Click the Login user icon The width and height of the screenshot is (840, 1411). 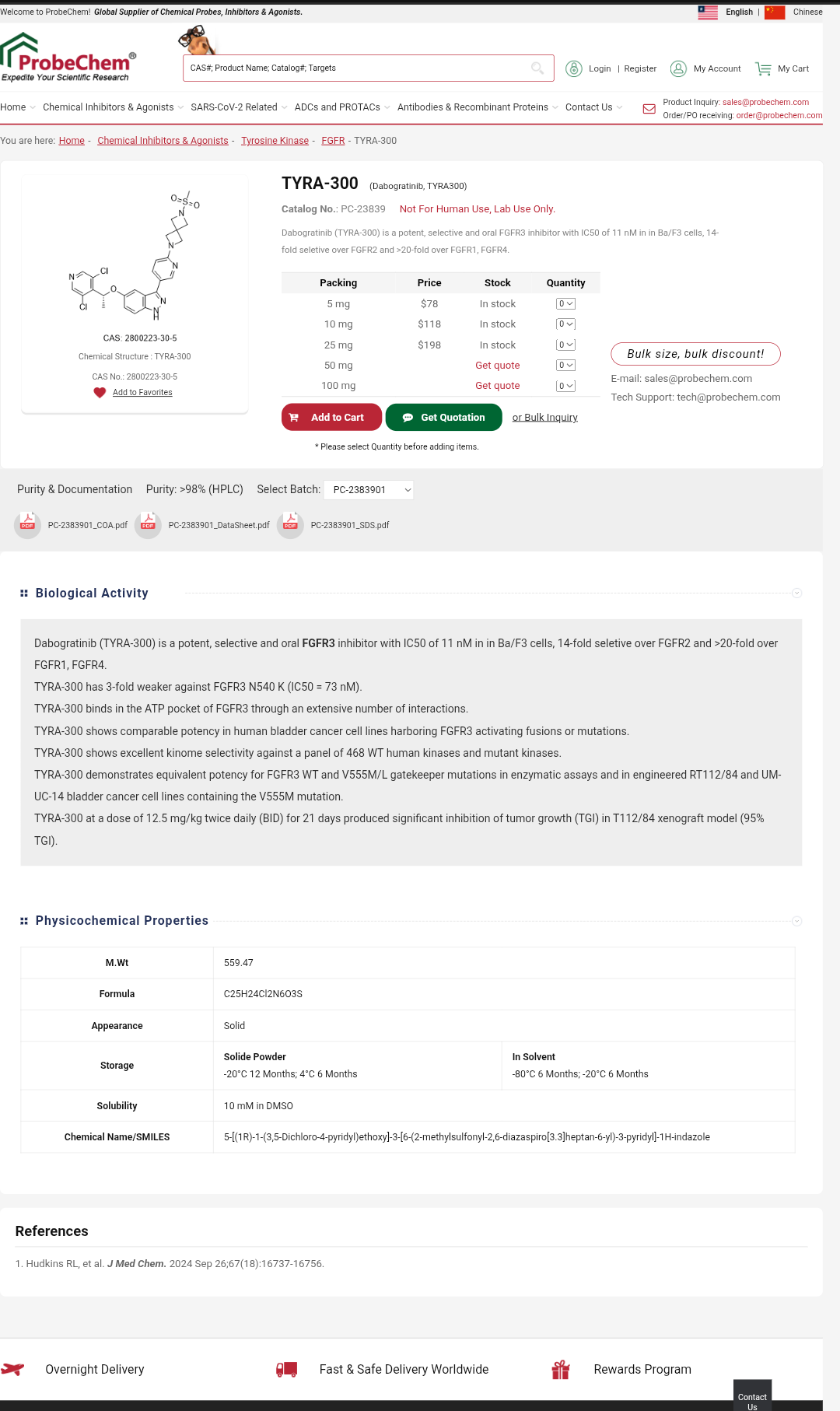[x=574, y=68]
